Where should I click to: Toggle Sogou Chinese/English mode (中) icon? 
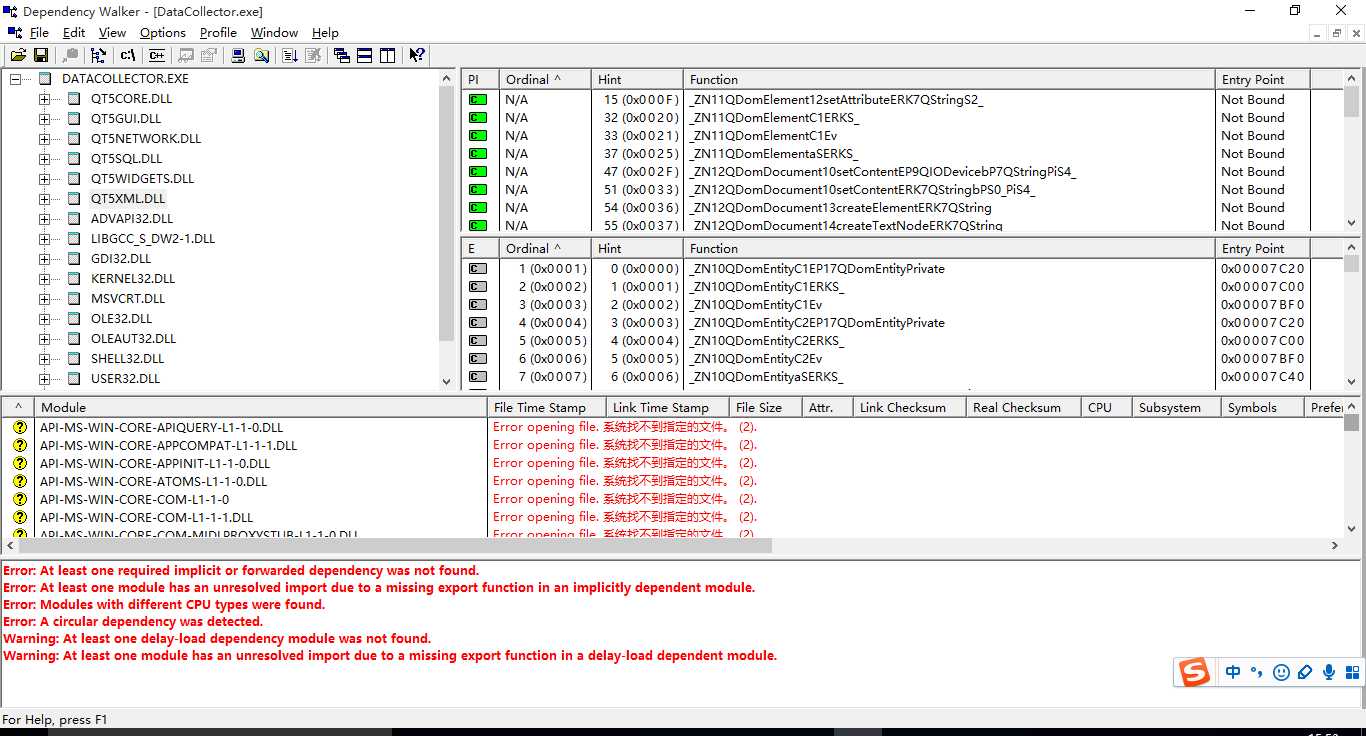pos(1233,672)
